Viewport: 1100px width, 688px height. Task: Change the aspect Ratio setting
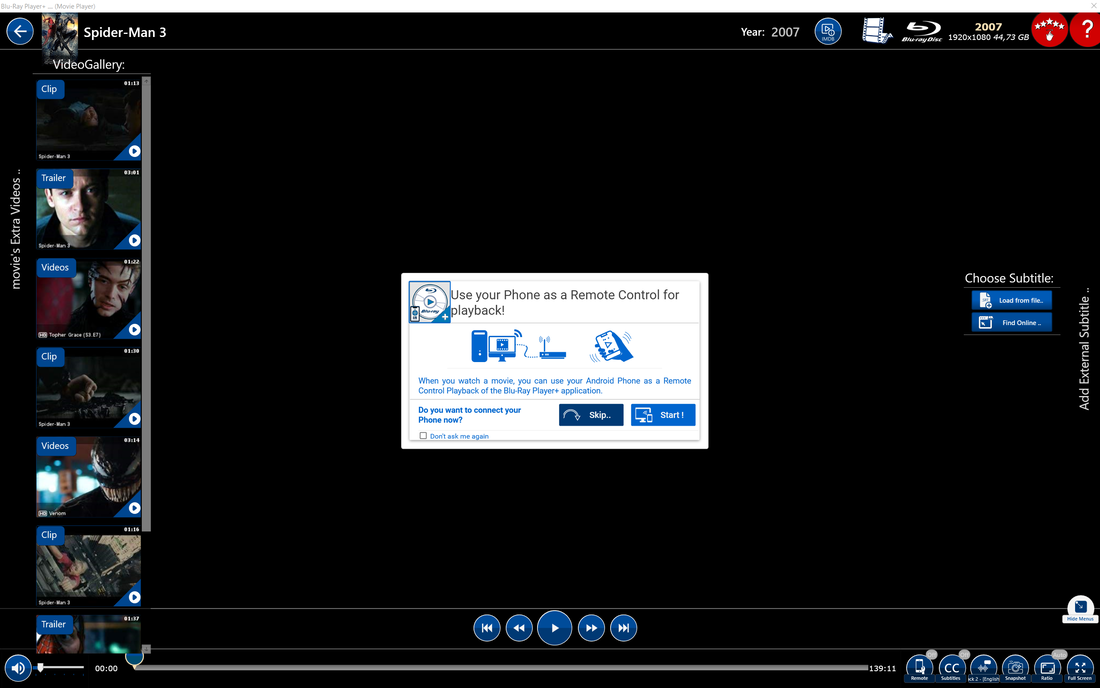[x=1047, y=668]
